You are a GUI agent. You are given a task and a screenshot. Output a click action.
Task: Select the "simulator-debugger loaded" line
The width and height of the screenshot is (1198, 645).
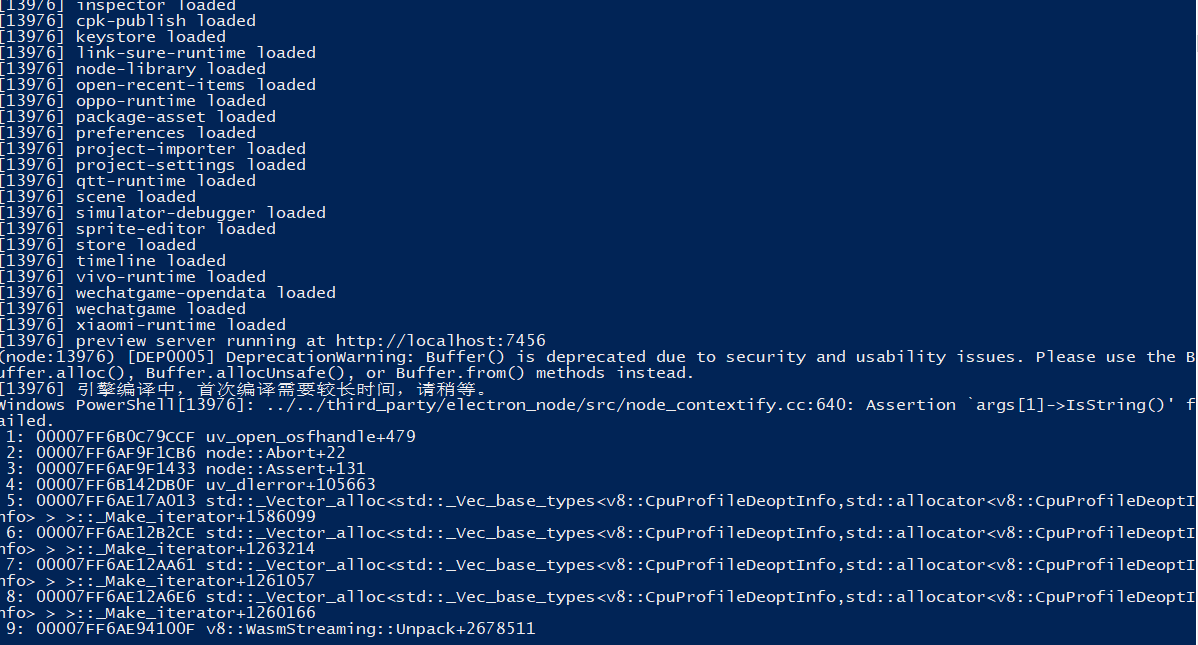[200, 213]
